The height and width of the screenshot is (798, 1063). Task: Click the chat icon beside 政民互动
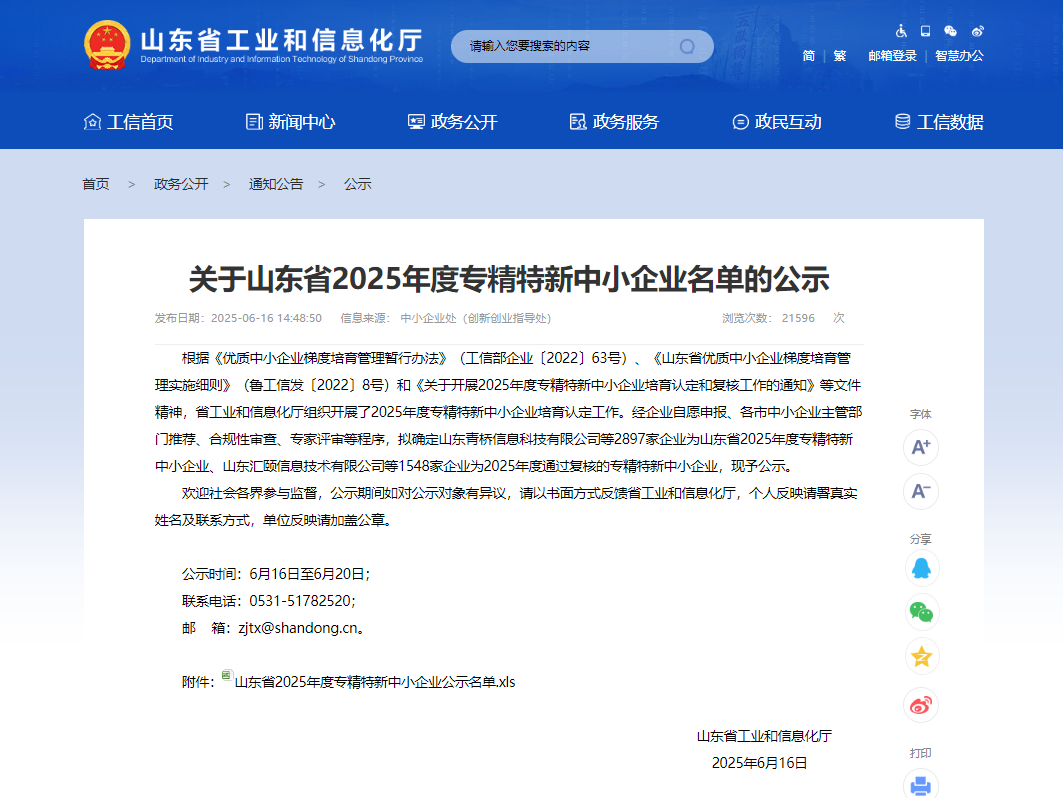[740, 122]
